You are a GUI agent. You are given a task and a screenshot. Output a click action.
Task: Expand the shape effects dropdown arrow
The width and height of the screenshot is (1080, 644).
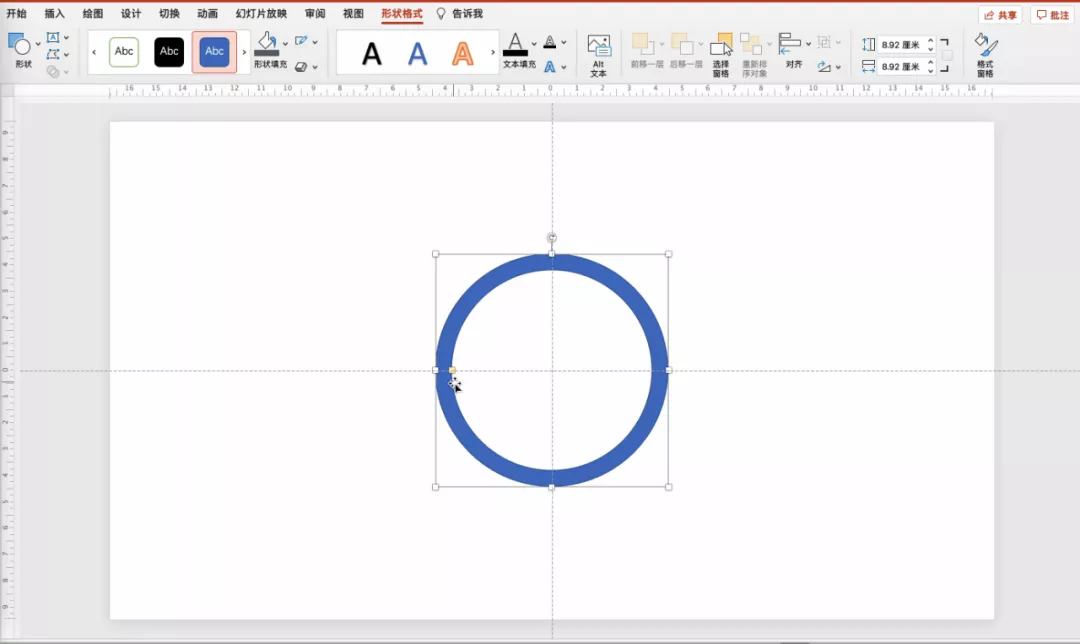tap(315, 67)
